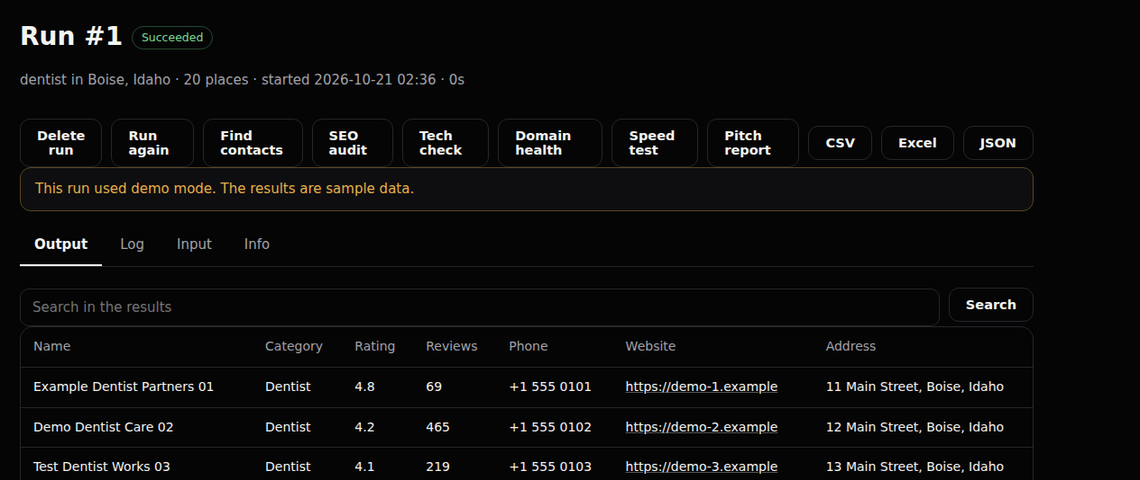The width and height of the screenshot is (1140, 480).
Task: Open Domain health analysis
Action: tap(550, 143)
